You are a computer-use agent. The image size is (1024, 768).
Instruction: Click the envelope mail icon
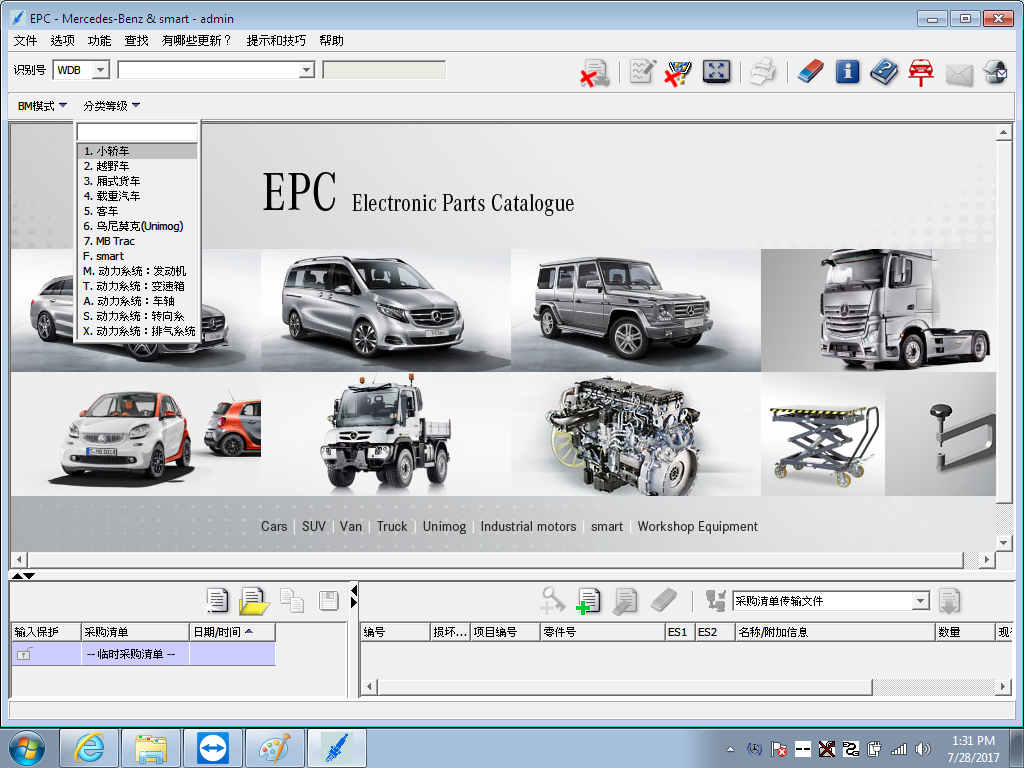pos(959,74)
